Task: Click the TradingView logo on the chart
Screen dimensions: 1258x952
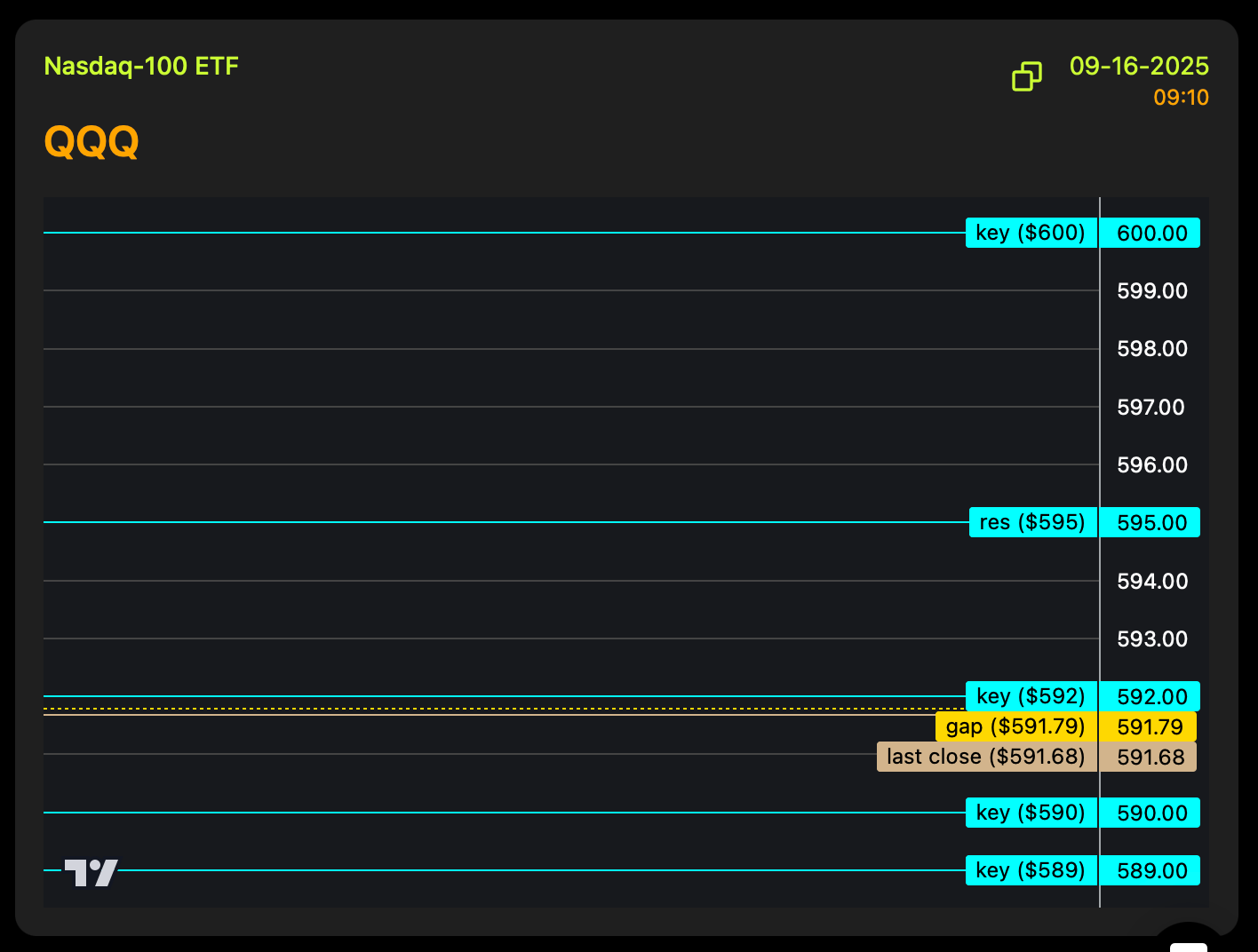Action: coord(91,873)
